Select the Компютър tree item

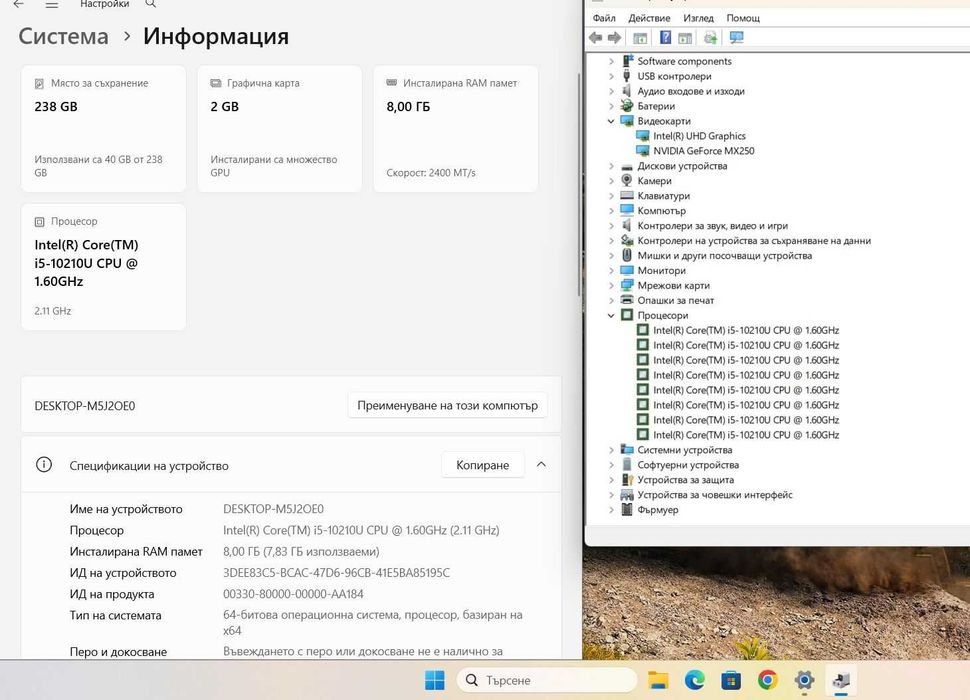coord(661,211)
